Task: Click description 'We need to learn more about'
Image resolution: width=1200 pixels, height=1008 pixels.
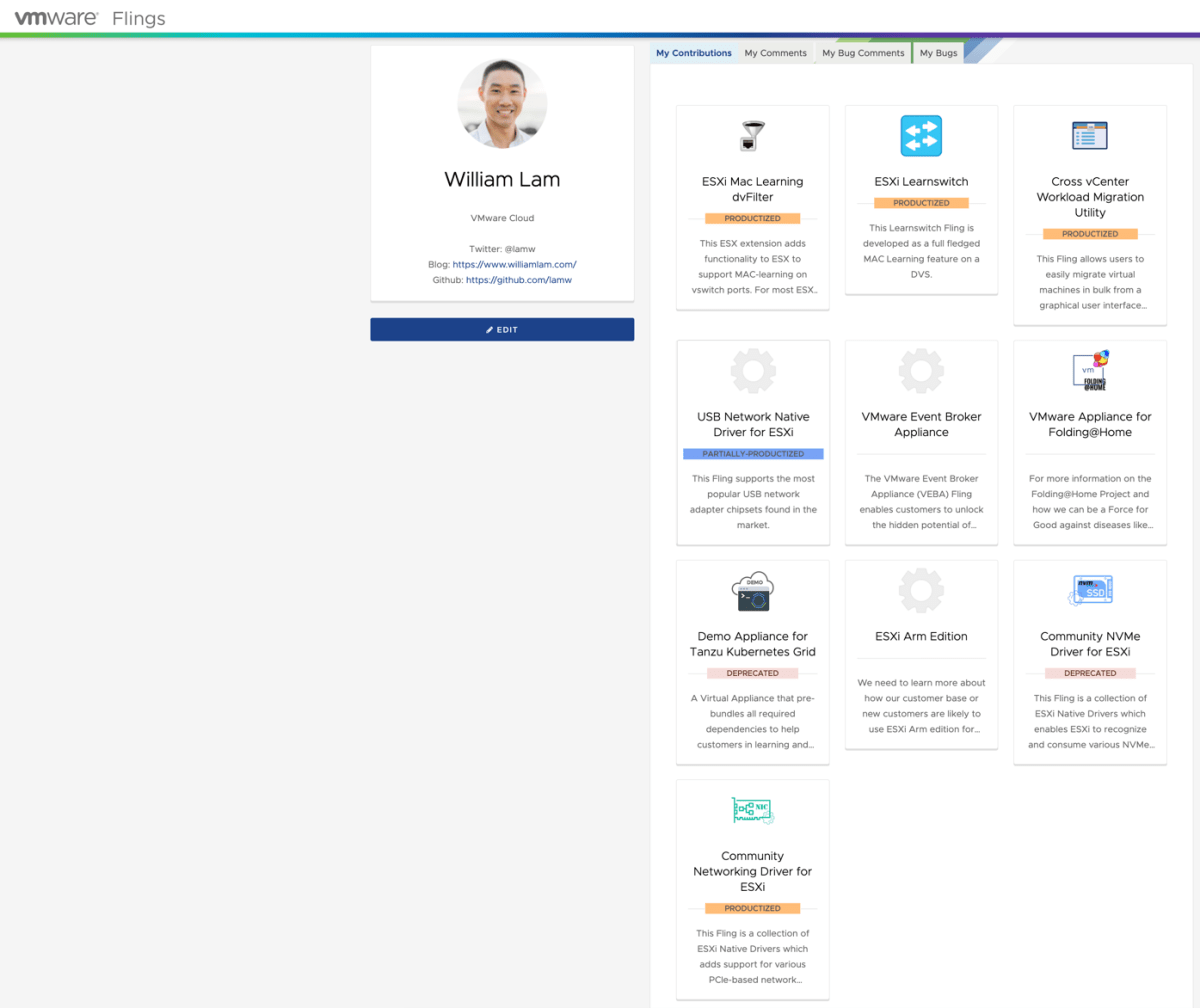Action: [921, 706]
